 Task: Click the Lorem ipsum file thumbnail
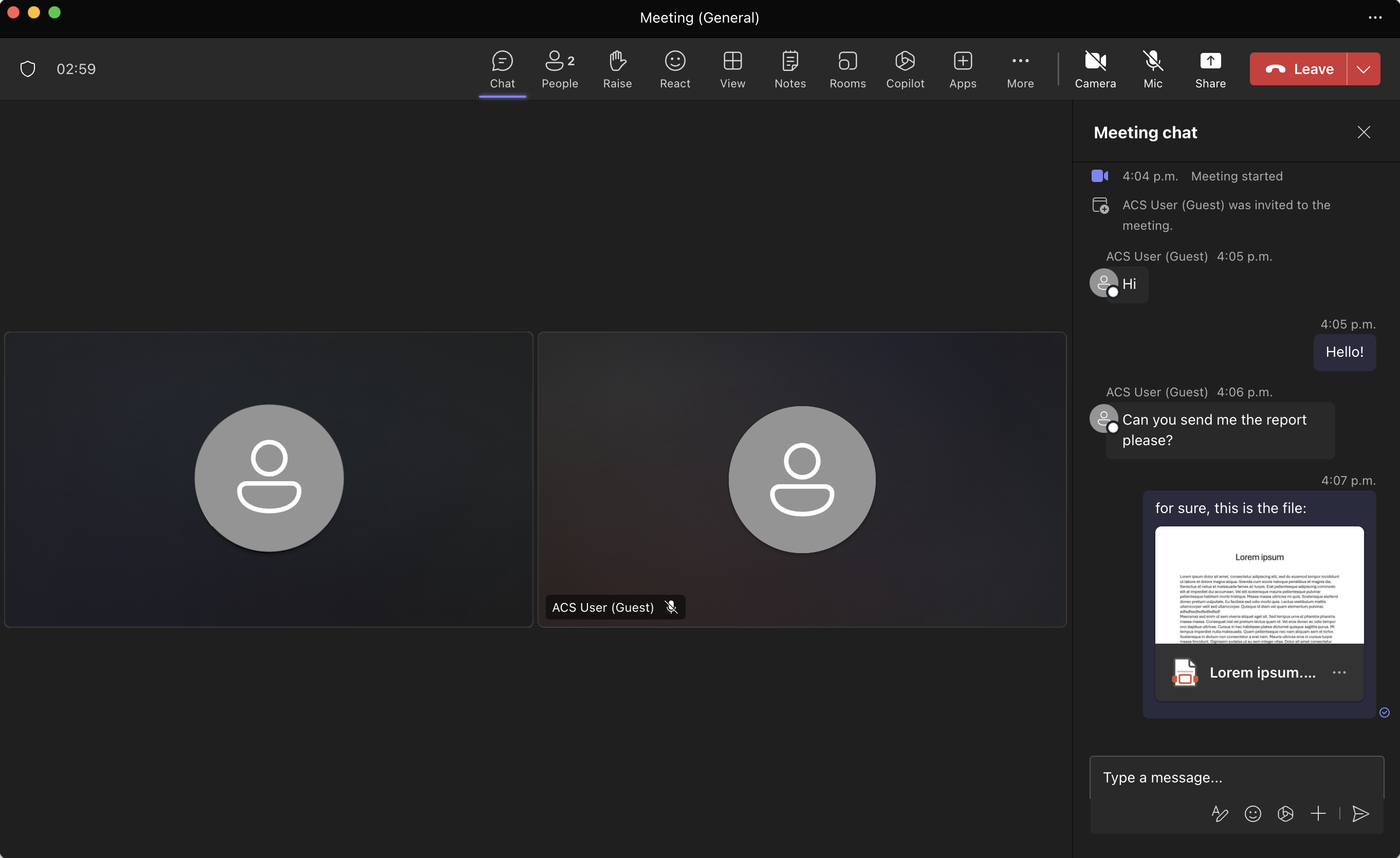[1258, 585]
